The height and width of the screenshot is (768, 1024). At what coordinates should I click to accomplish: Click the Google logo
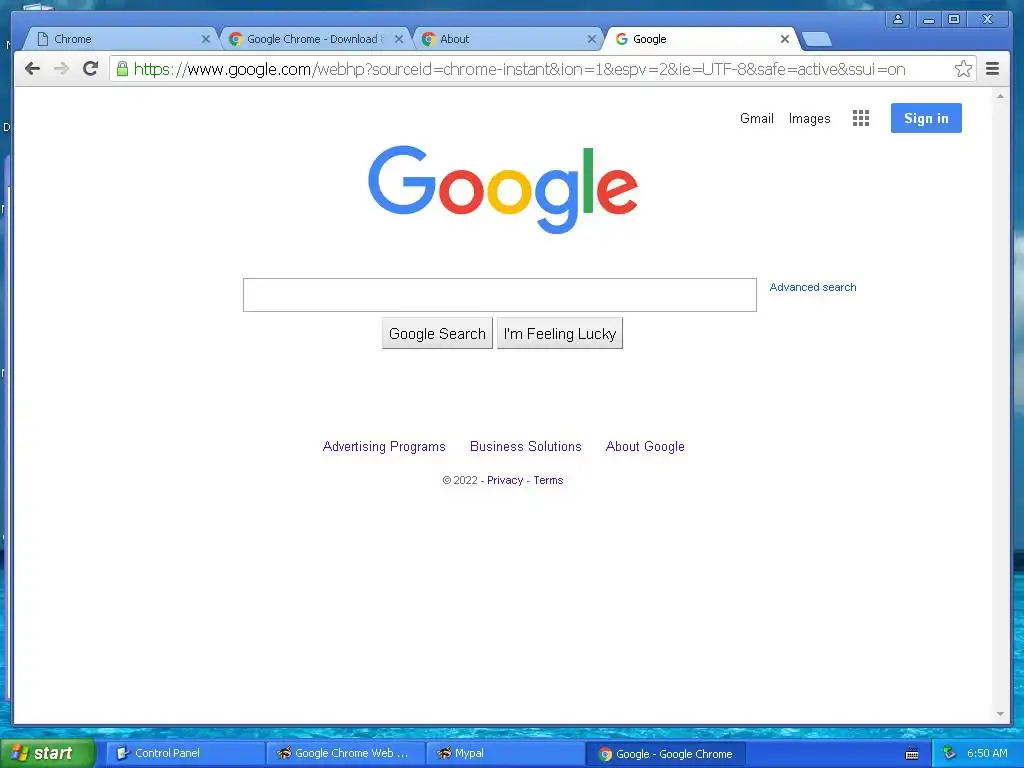pos(502,189)
